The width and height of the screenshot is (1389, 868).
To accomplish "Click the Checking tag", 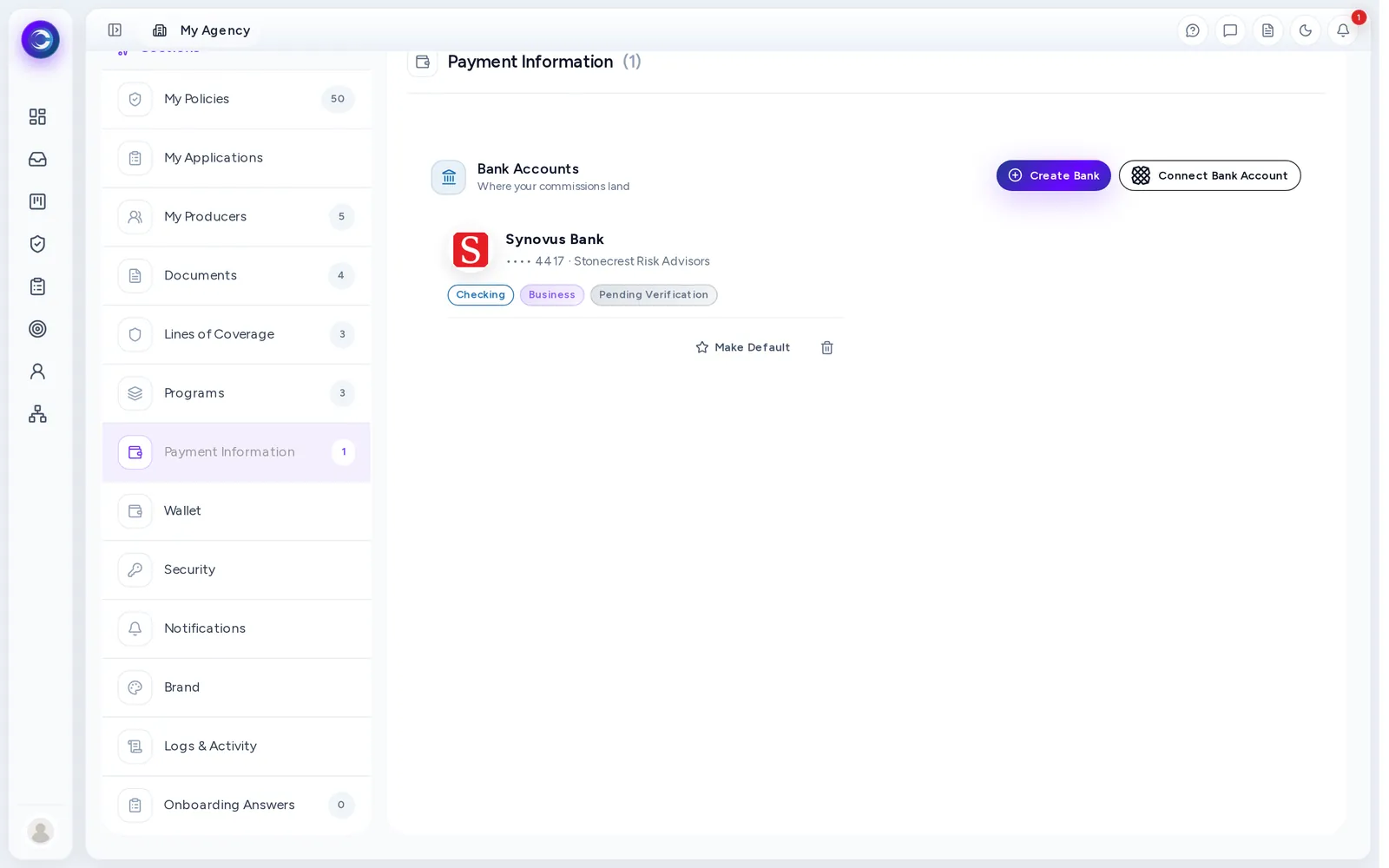I will [480, 295].
